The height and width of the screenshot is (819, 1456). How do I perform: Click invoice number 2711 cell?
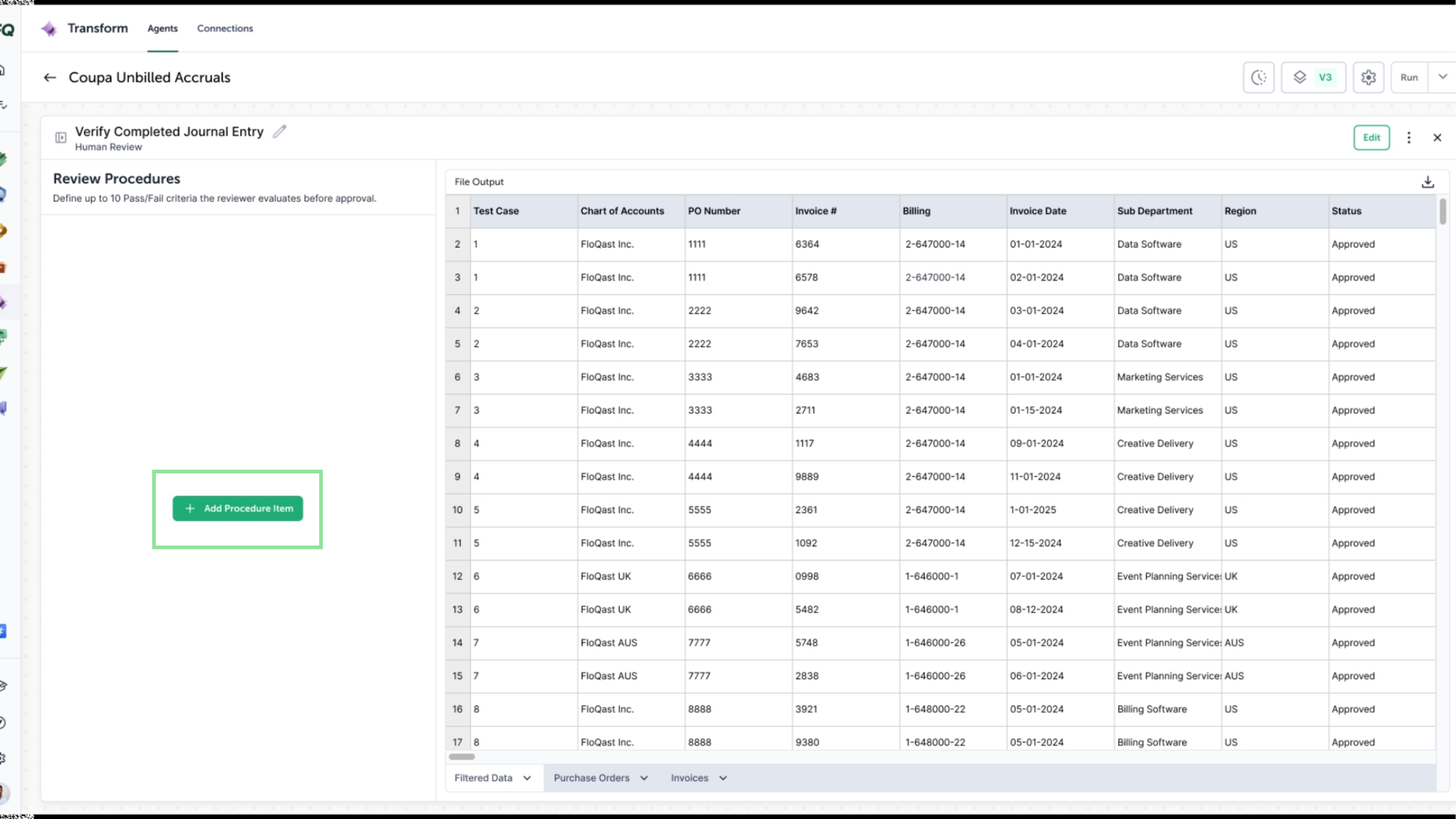tap(846, 411)
